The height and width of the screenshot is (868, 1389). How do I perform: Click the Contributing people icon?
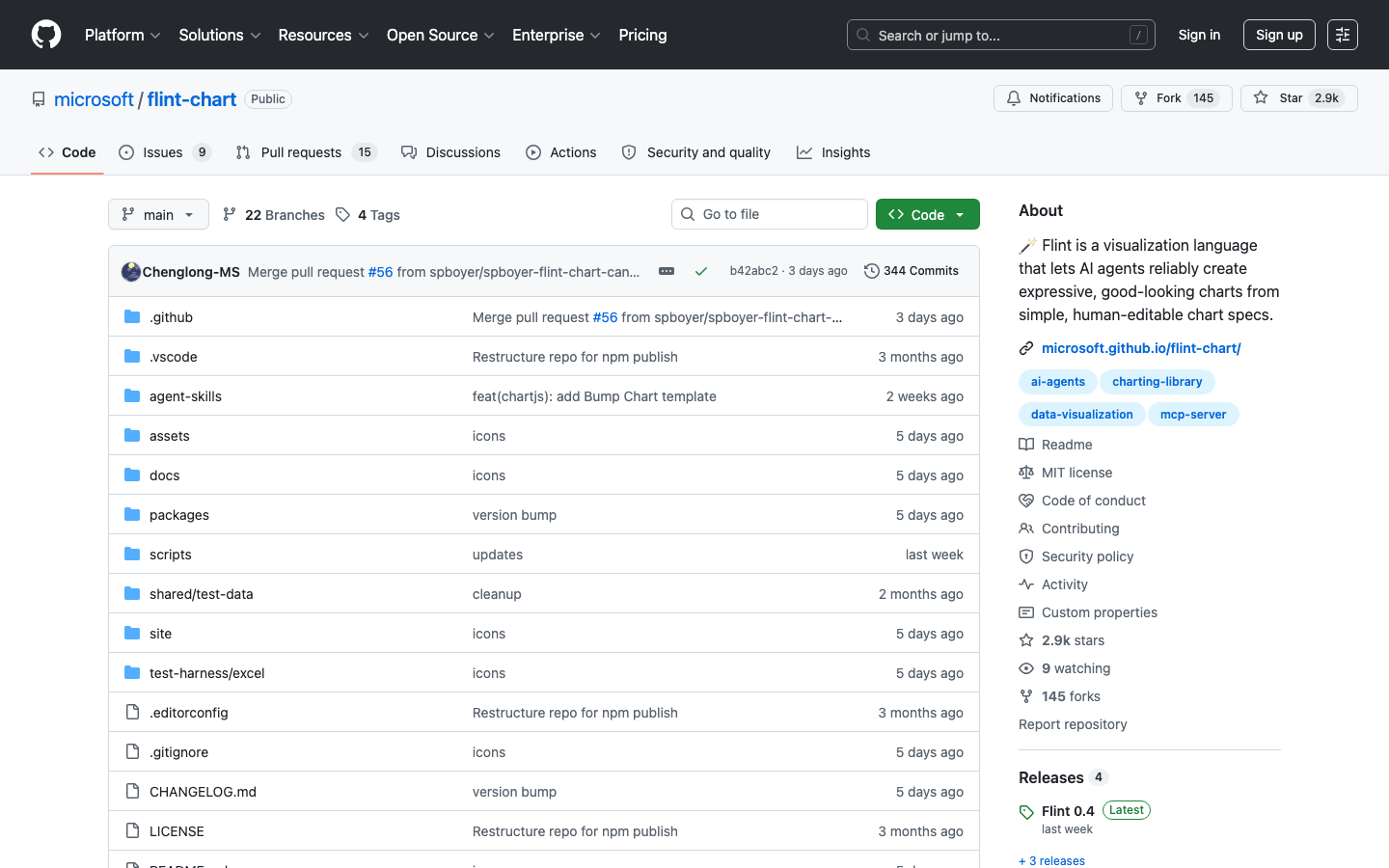[x=1026, y=529]
